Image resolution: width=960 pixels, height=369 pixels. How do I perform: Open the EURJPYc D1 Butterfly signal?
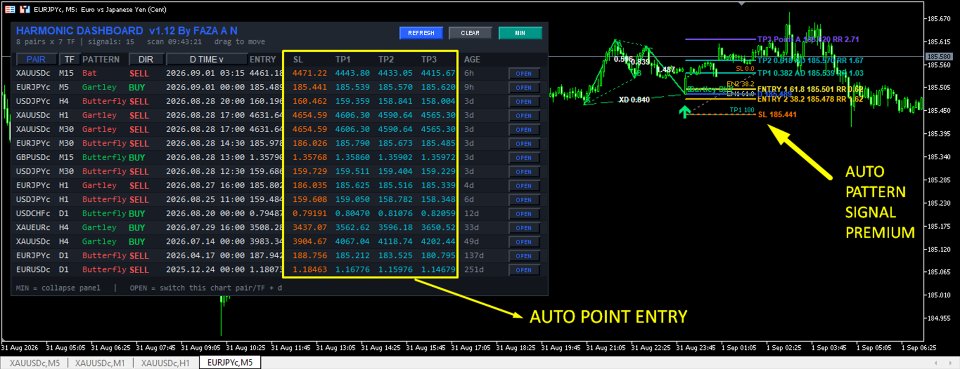pyautogui.click(x=523, y=256)
